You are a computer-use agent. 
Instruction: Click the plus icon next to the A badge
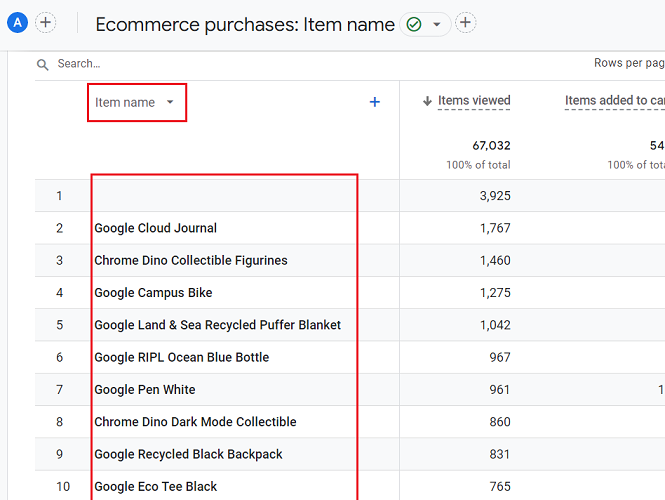[x=46, y=23]
